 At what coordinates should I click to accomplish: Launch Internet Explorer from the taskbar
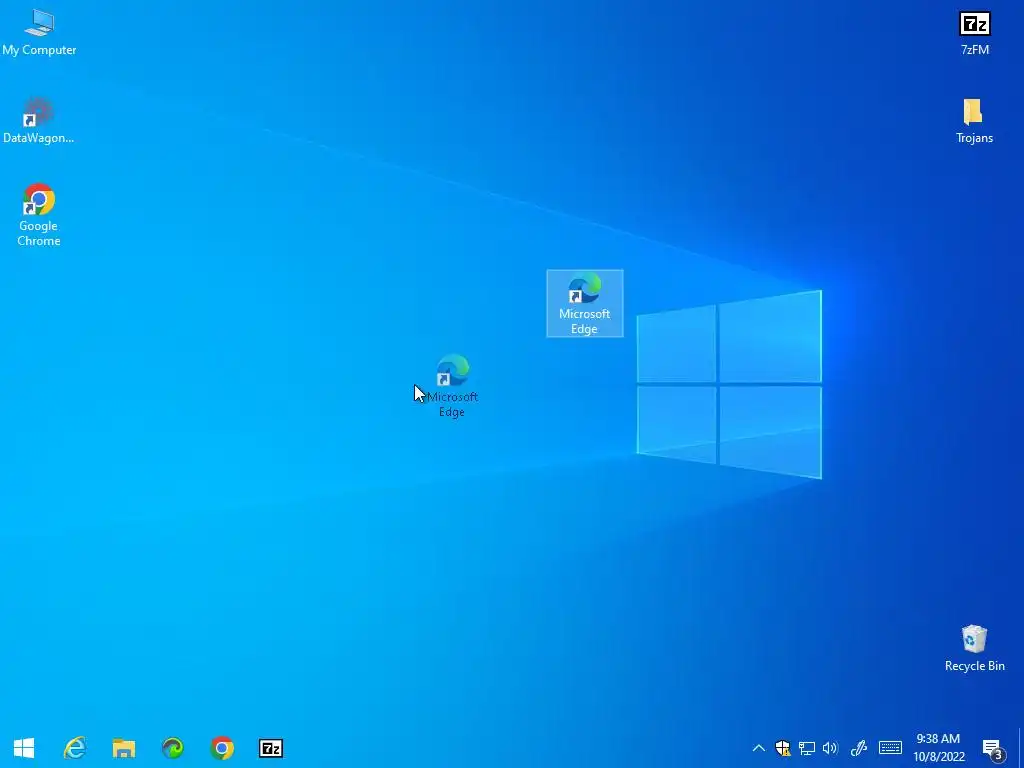pyautogui.click(x=74, y=748)
